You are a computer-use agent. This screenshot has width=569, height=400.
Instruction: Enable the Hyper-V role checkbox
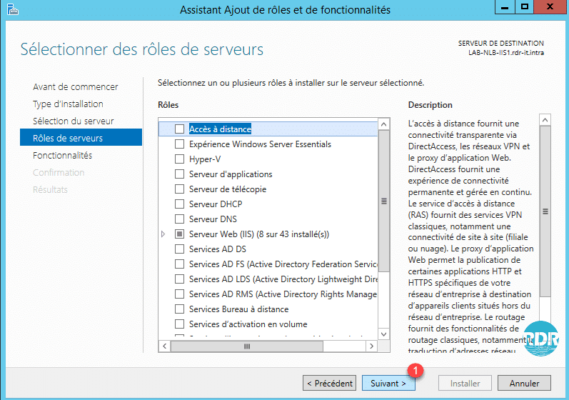179,159
